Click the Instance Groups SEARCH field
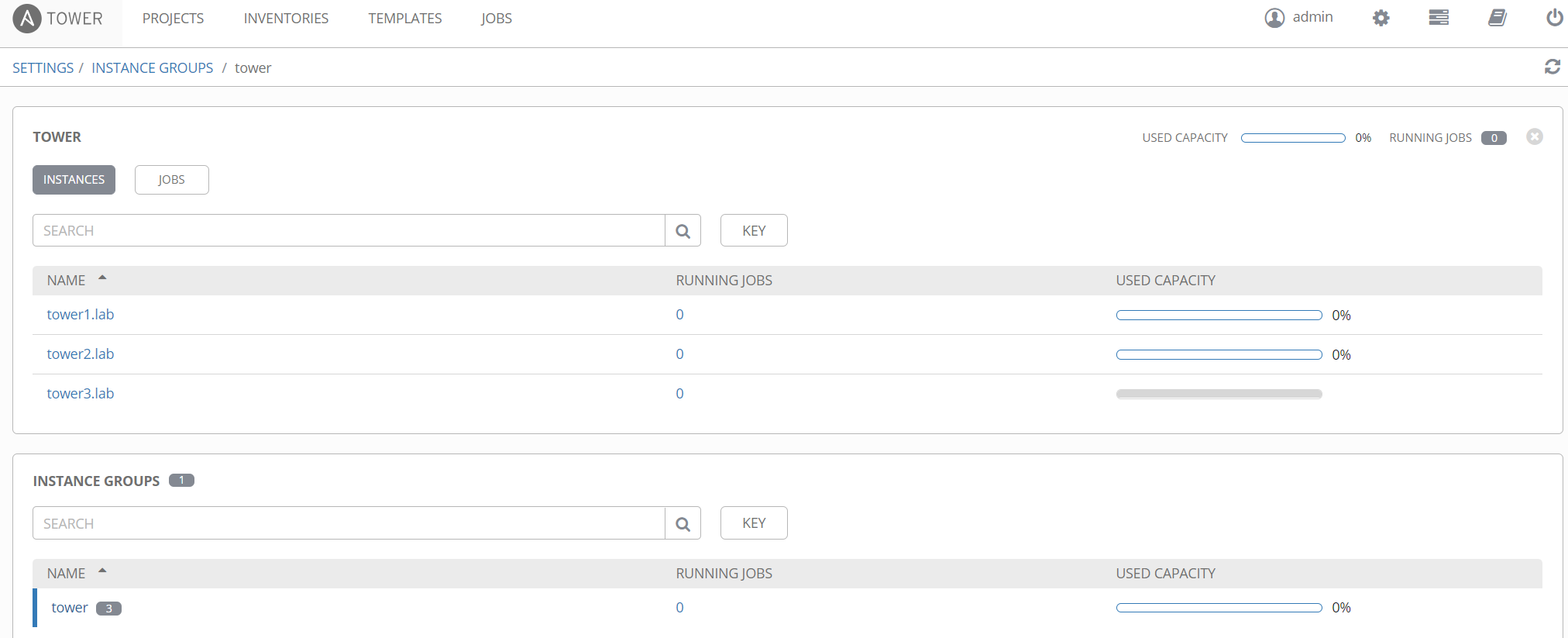Screen dimensions: 1568x638 pyautogui.click(x=349, y=523)
